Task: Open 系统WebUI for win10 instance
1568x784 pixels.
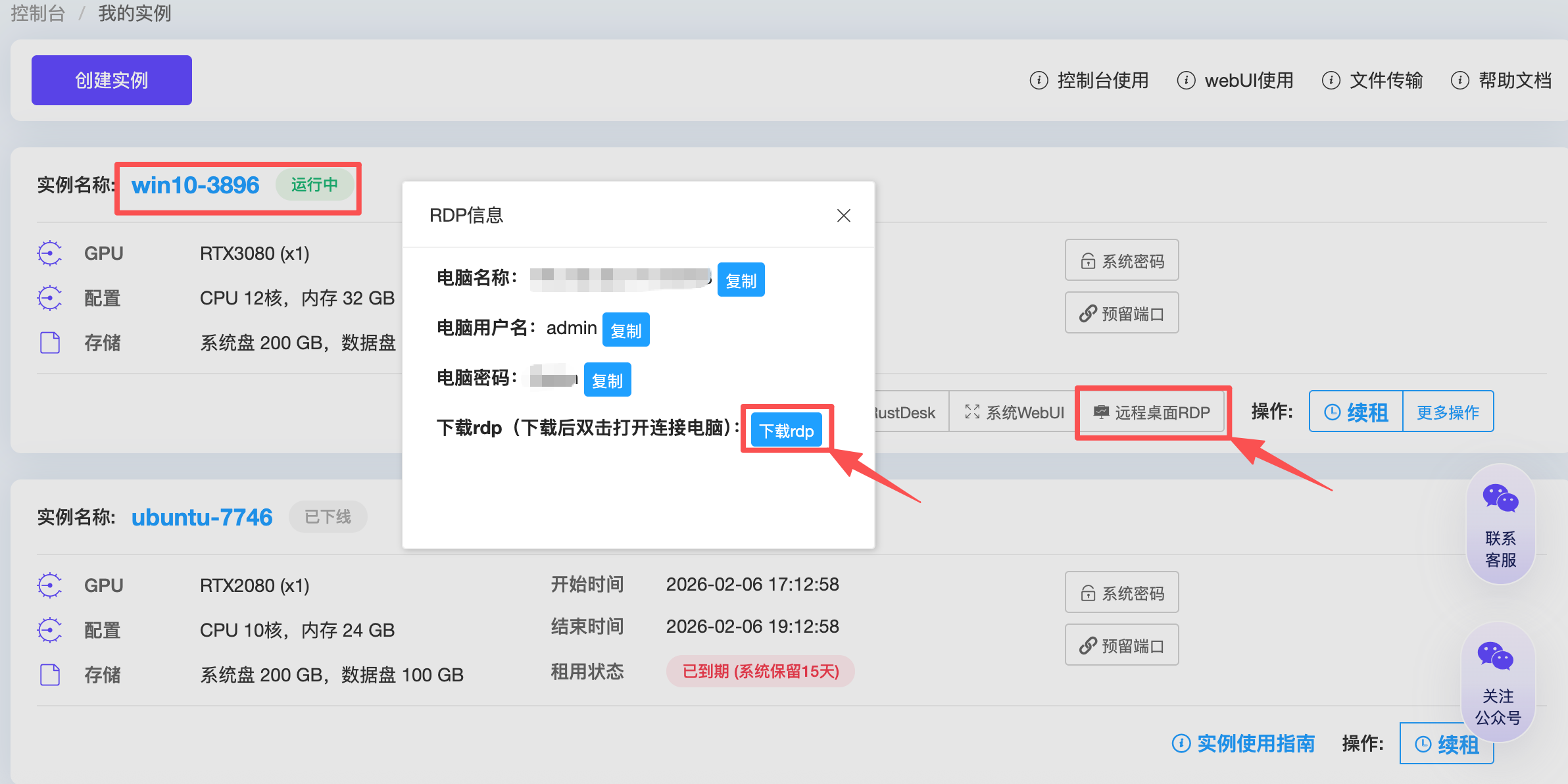Action: click(x=1014, y=412)
